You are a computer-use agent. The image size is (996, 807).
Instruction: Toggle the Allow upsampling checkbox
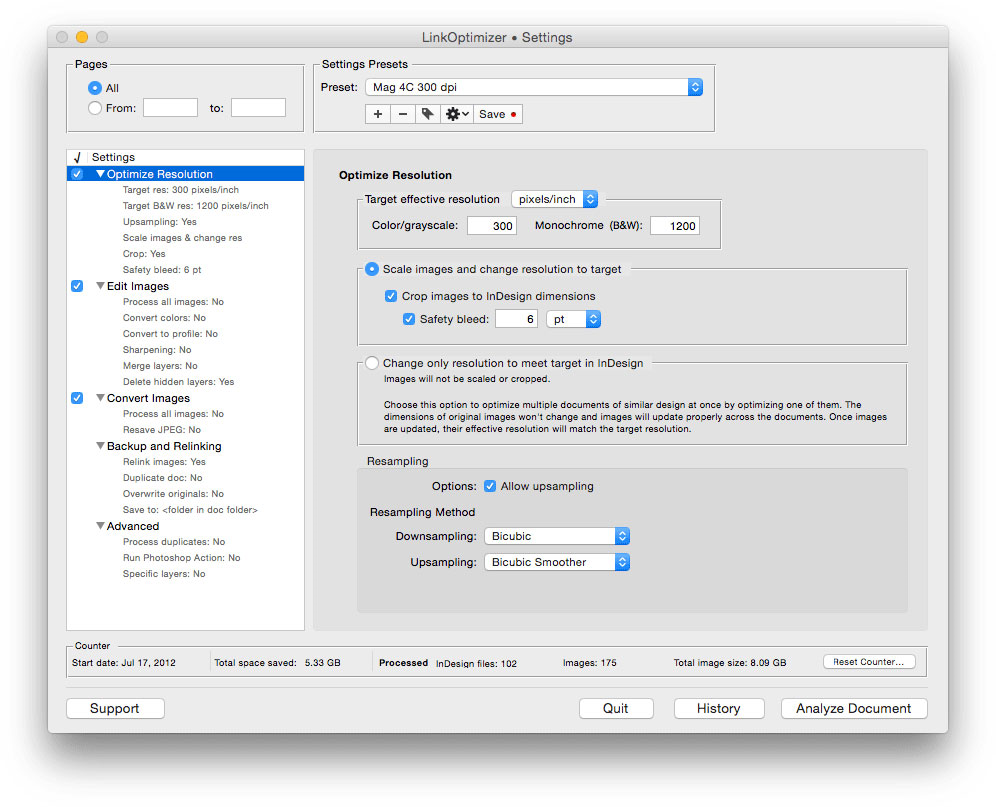pos(490,486)
